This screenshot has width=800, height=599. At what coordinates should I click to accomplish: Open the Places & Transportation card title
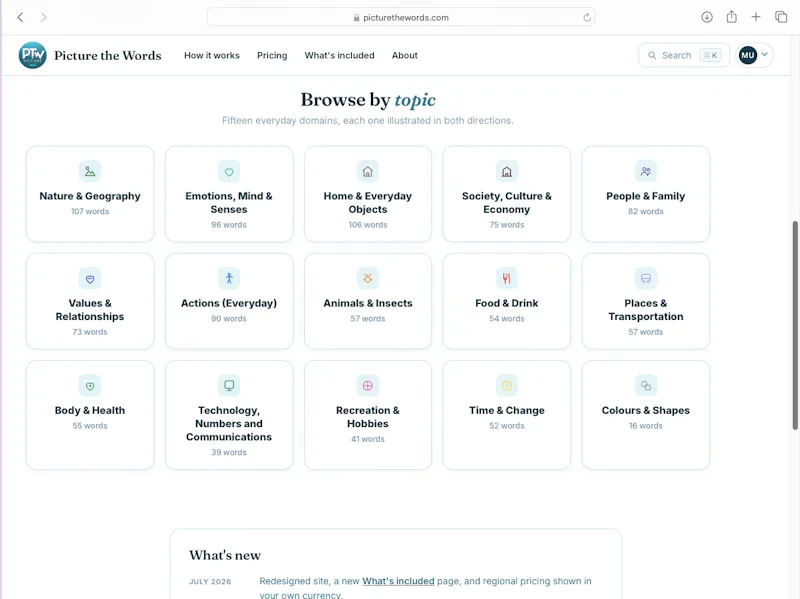click(646, 310)
